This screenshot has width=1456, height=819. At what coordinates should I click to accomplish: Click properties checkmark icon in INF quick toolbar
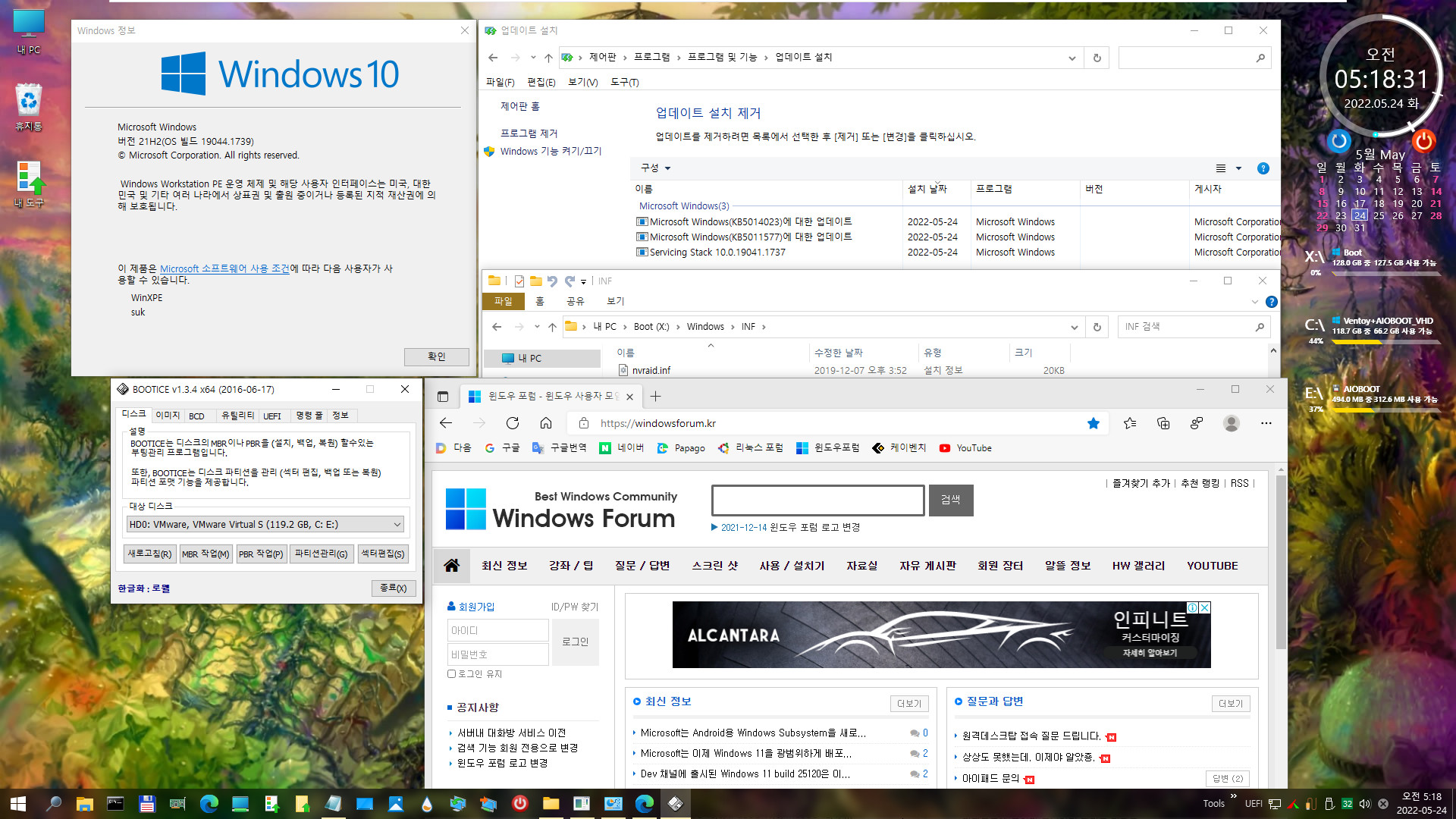[x=519, y=281]
